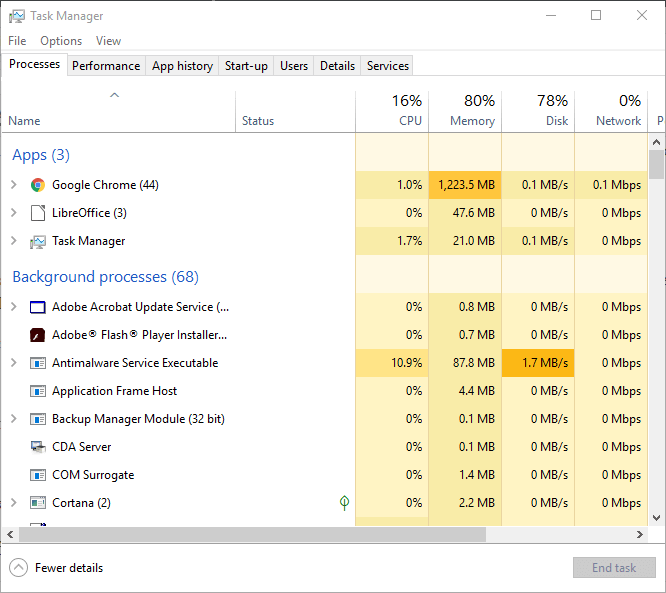This screenshot has width=666, height=593.
Task: Open the Options menu
Action: [x=61, y=41]
